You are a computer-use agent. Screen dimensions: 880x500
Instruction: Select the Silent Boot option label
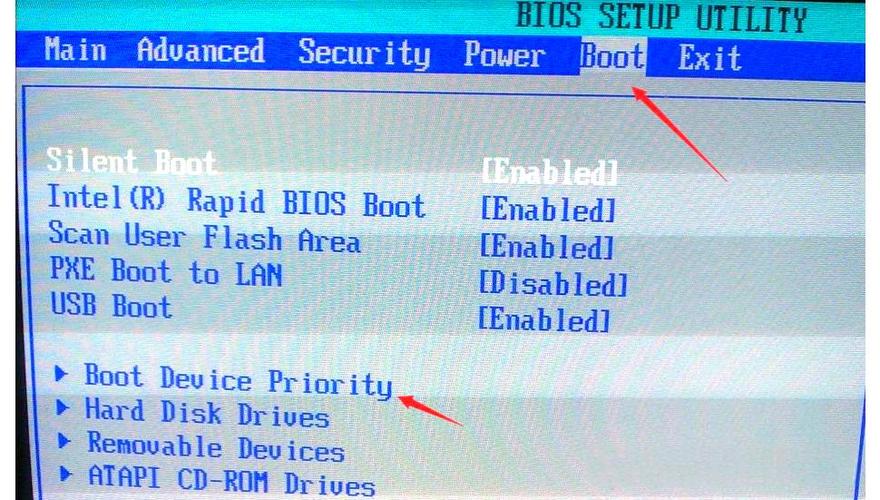click(131, 162)
